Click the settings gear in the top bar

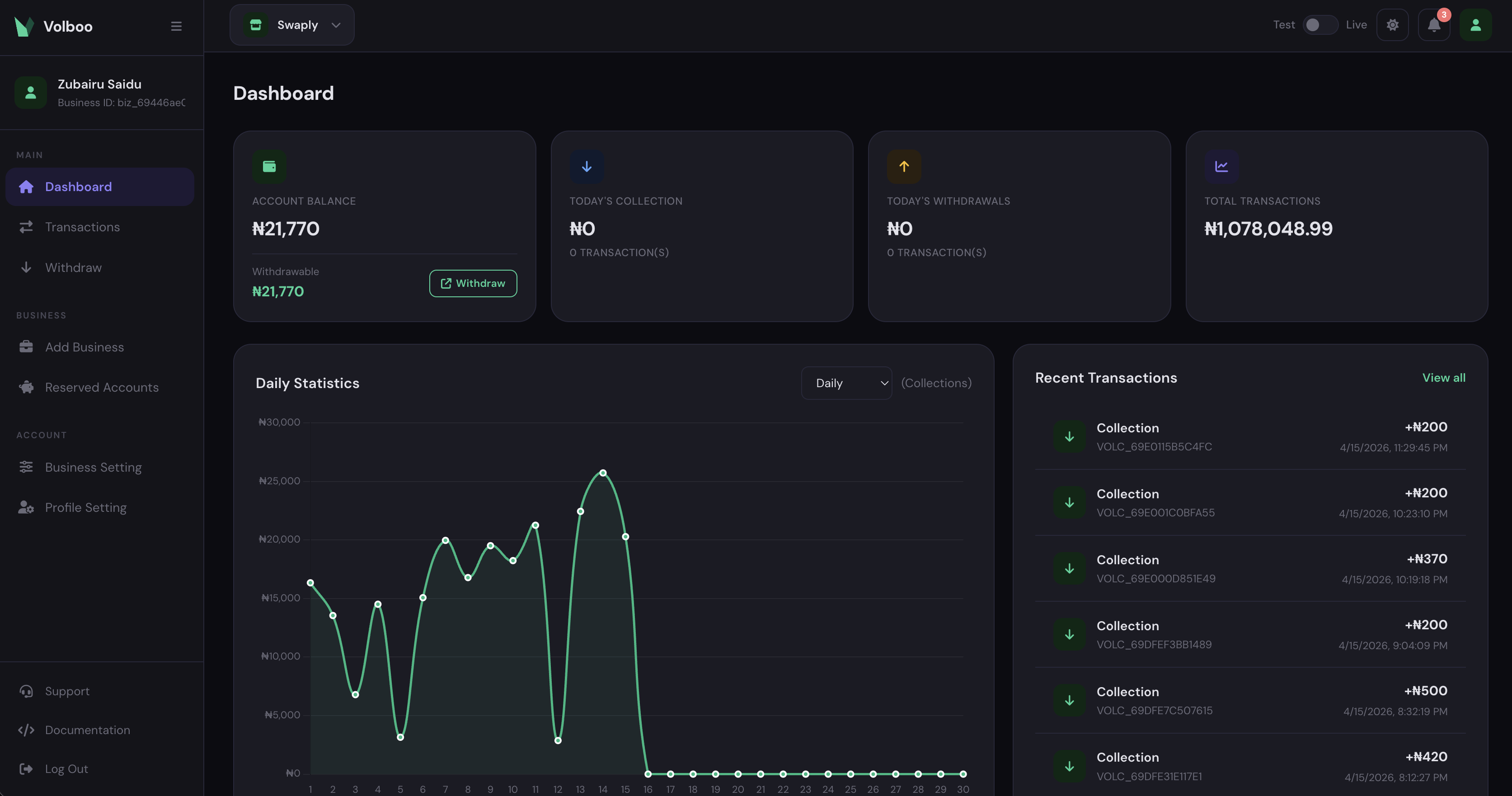point(1392,25)
